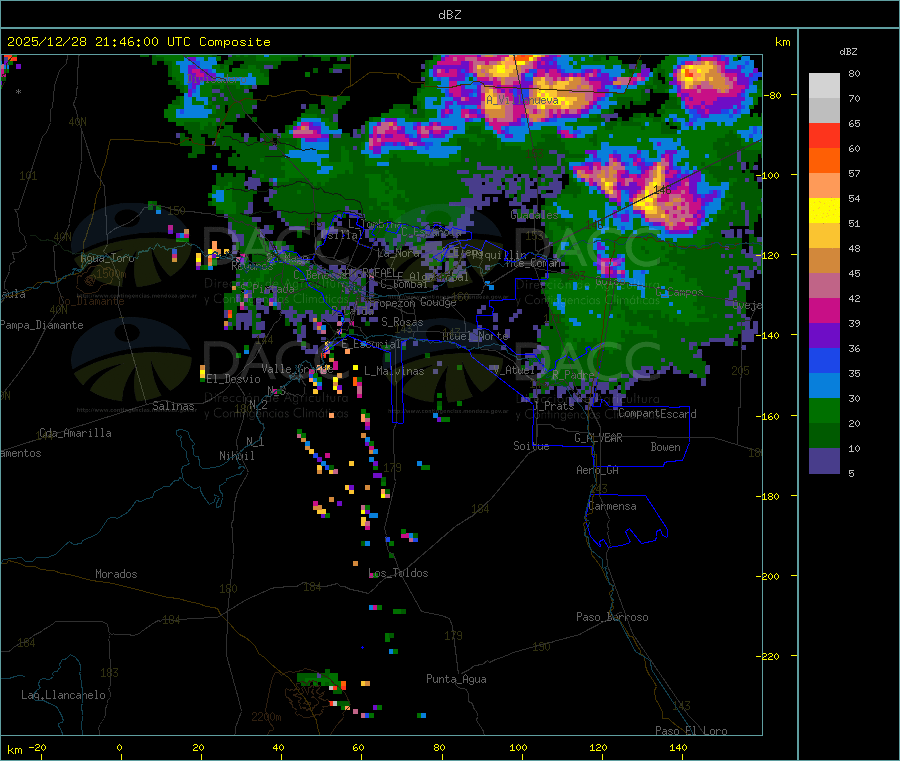Click the Nihuil location label
Screen dimensions: 900x761
tap(236, 456)
